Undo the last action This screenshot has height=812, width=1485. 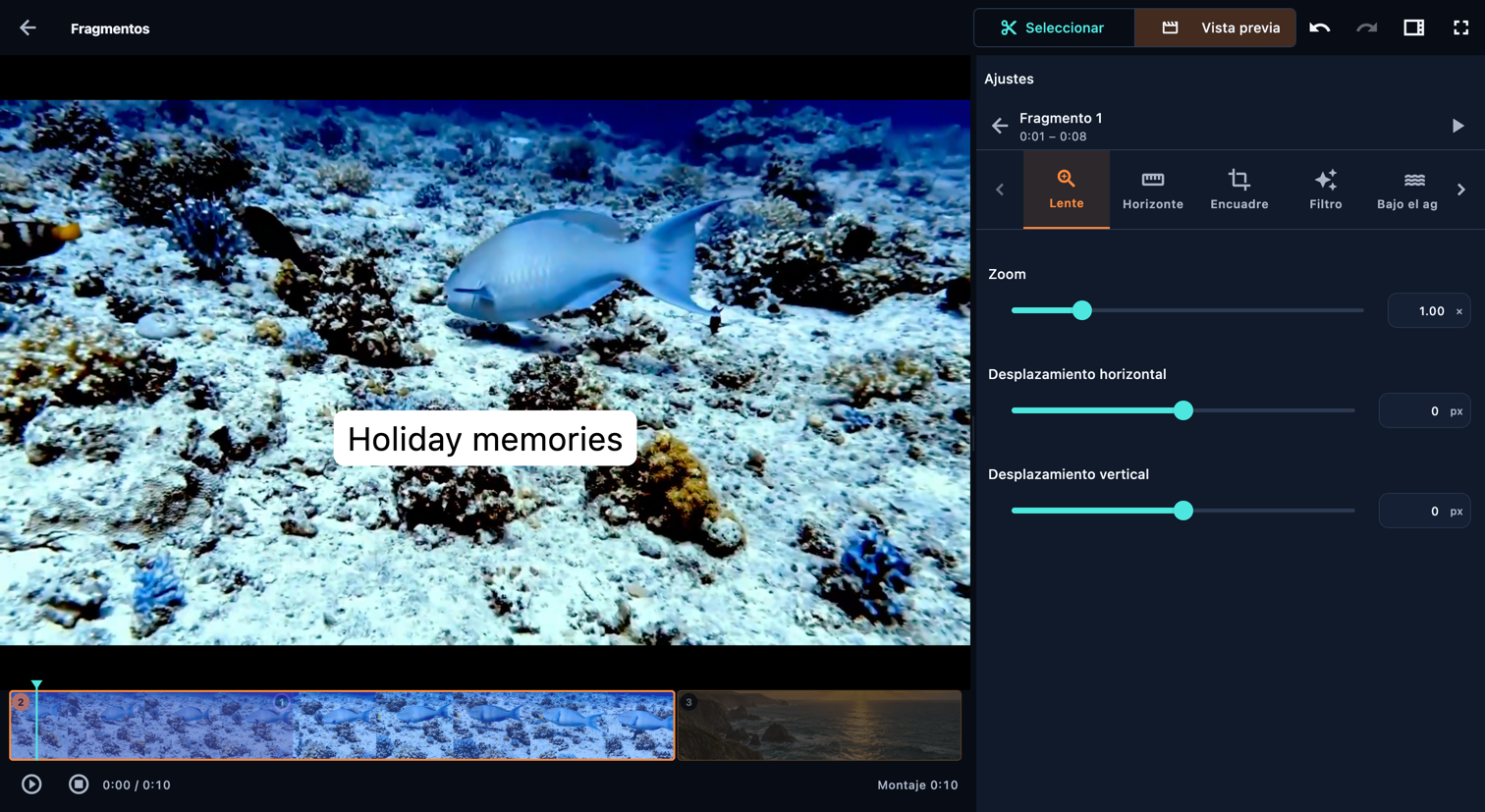(1320, 27)
